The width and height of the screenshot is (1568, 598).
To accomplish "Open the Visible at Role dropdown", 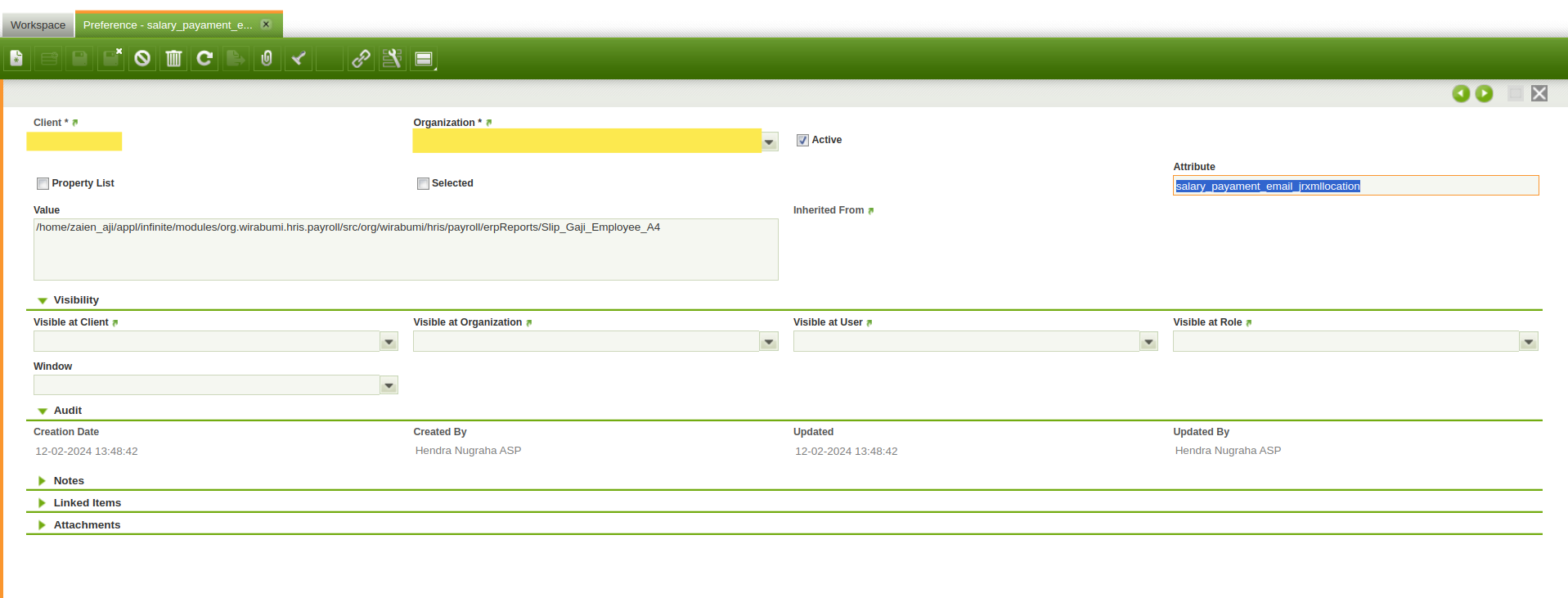I will pos(1528,342).
